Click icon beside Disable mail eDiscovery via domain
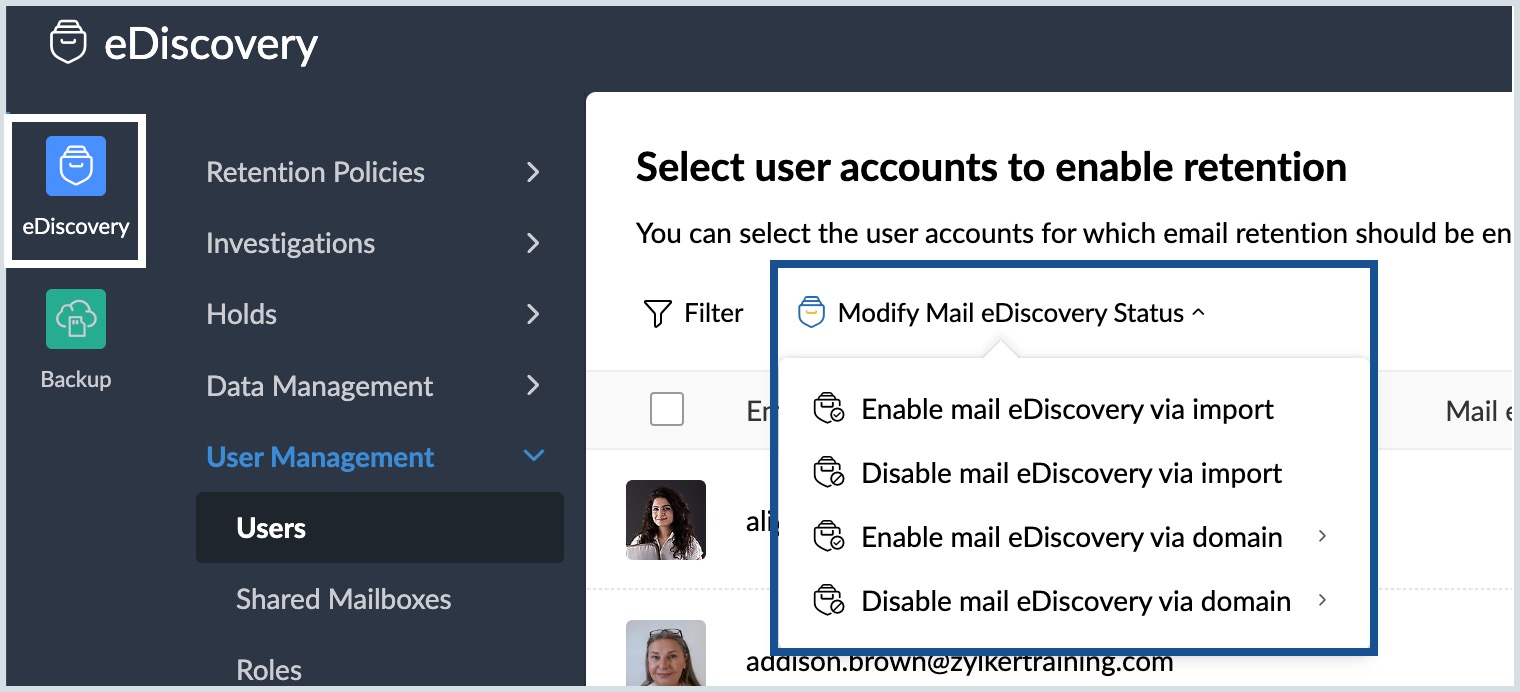 pos(829,601)
